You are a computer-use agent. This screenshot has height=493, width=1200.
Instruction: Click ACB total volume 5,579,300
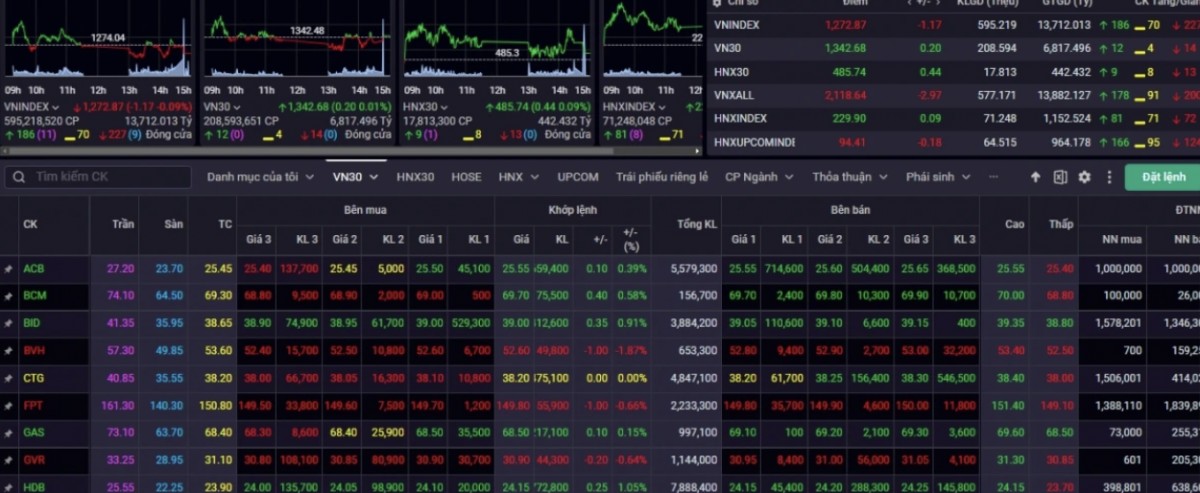coord(695,269)
